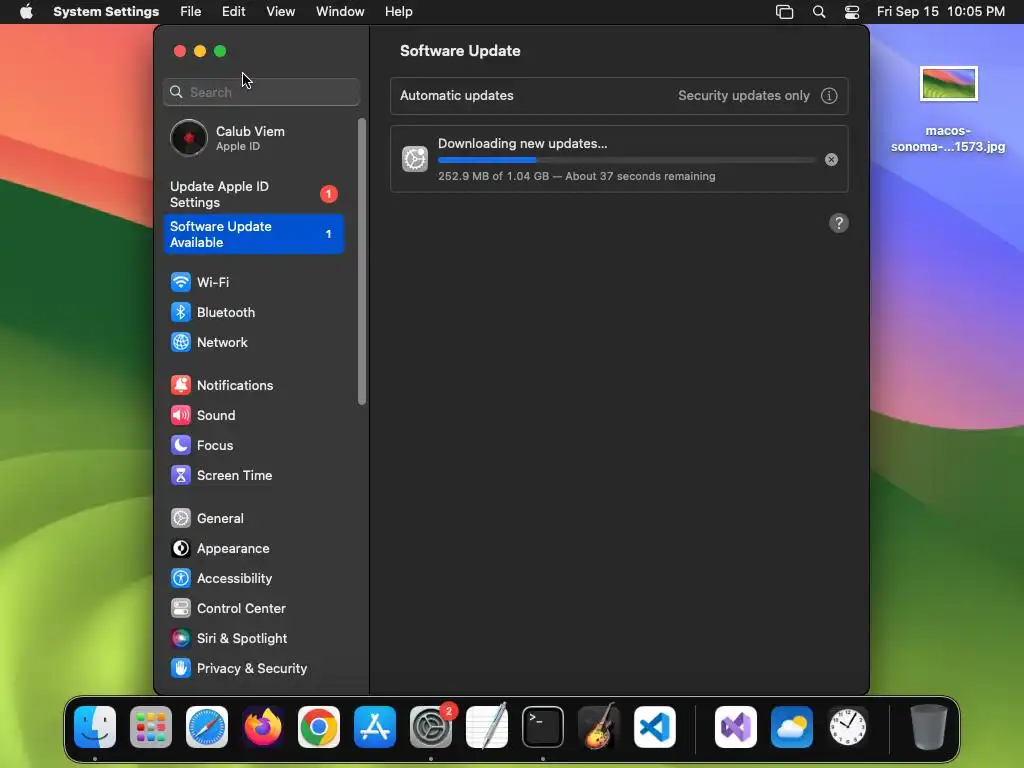This screenshot has width=1024, height=768.
Task: Select Software Update Available item
Action: pos(253,234)
